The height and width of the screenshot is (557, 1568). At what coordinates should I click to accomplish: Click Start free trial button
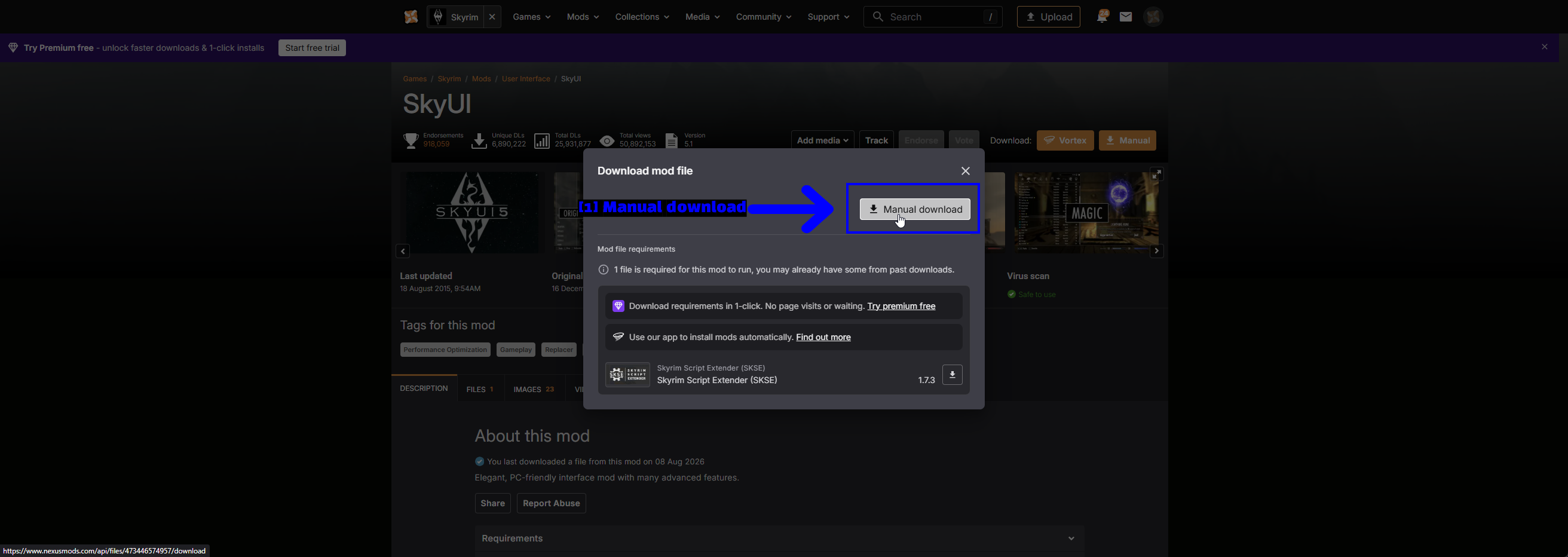coord(312,48)
